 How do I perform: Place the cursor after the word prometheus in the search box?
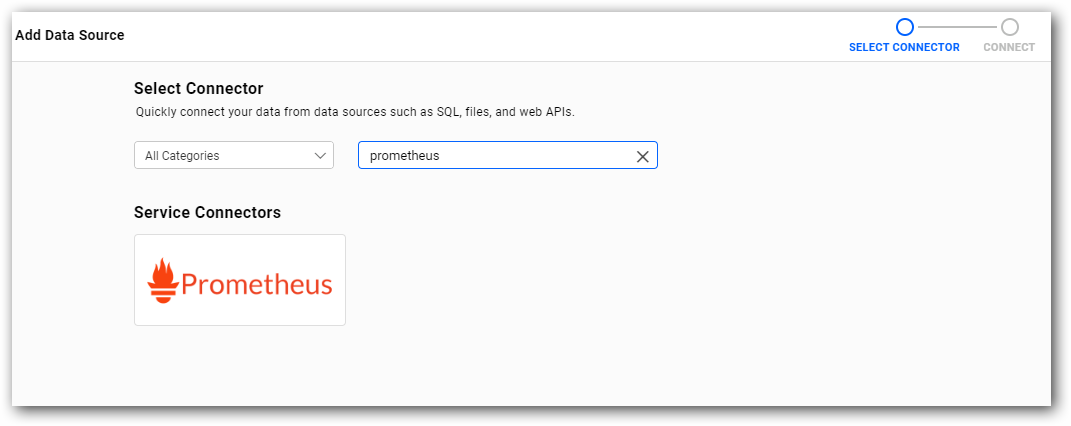coord(441,156)
